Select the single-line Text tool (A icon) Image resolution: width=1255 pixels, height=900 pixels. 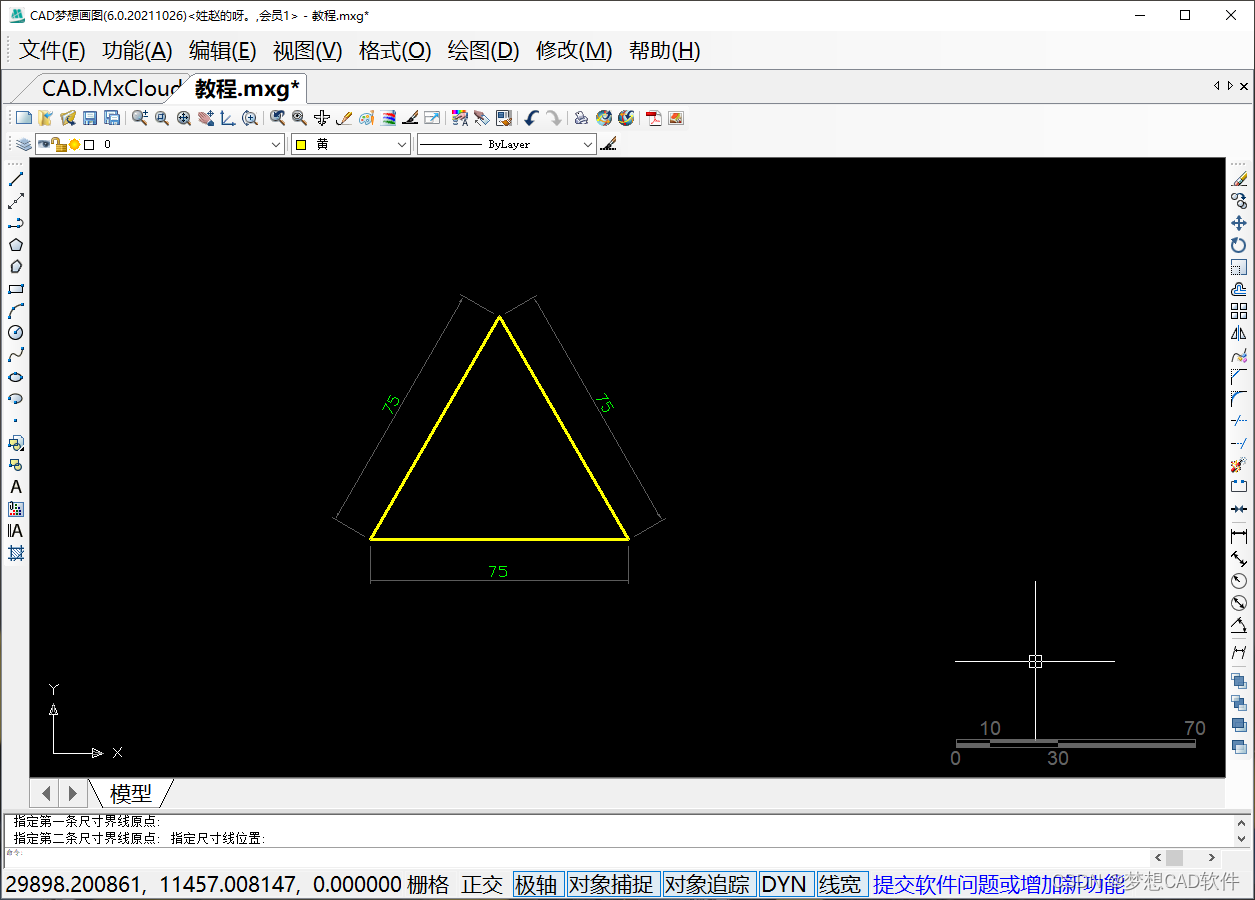pos(16,487)
